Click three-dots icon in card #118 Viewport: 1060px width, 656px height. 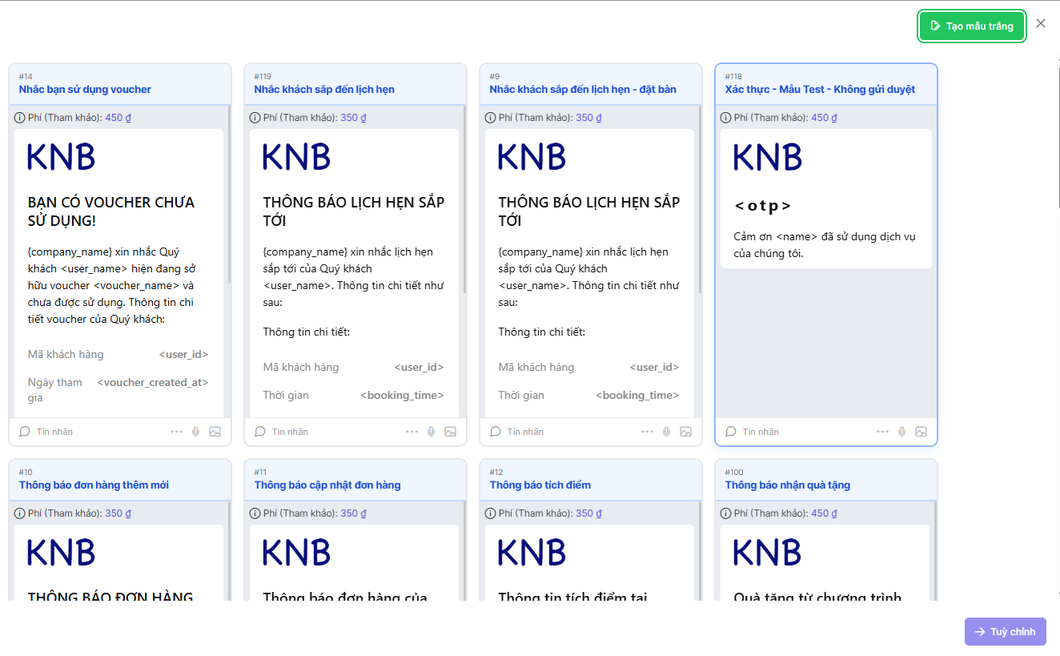pyautogui.click(x=882, y=431)
